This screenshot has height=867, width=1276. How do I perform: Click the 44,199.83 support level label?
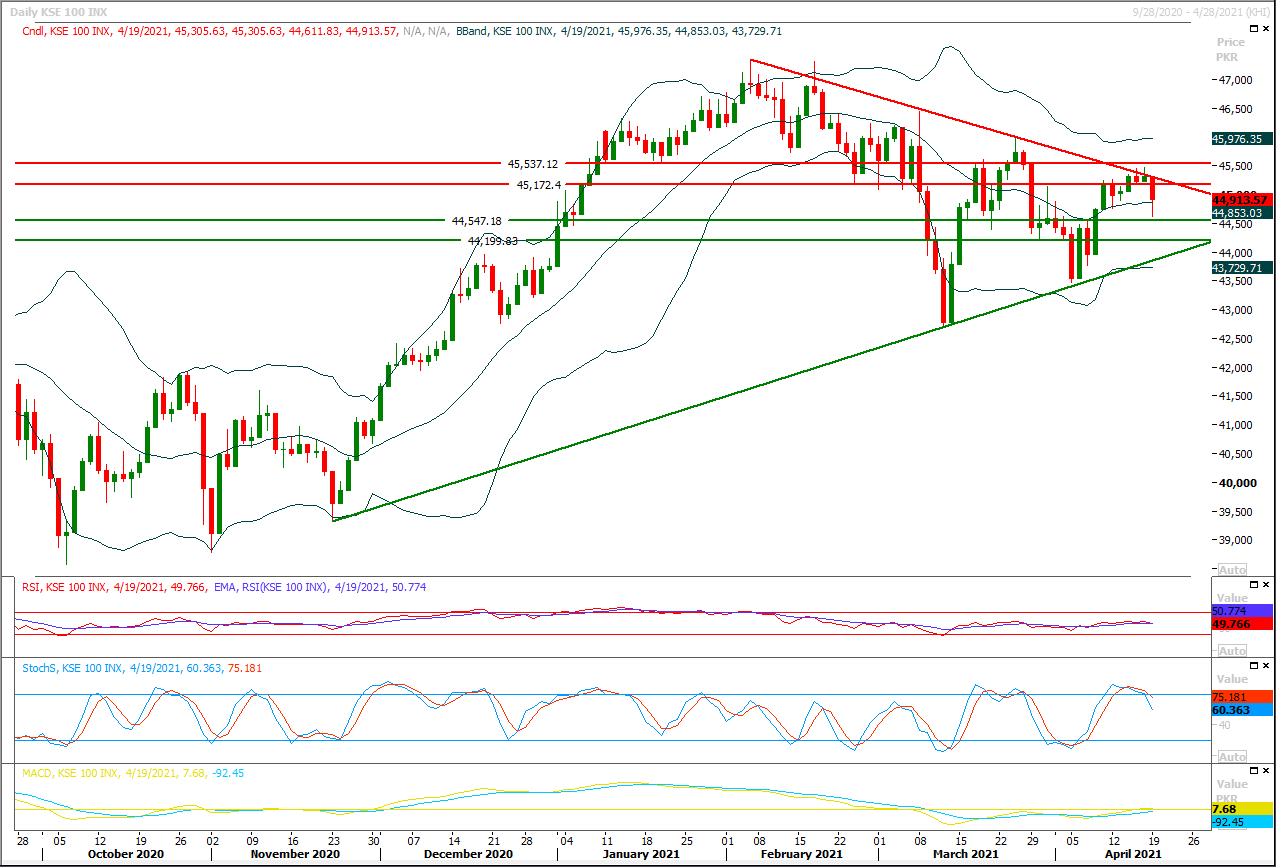[492, 241]
